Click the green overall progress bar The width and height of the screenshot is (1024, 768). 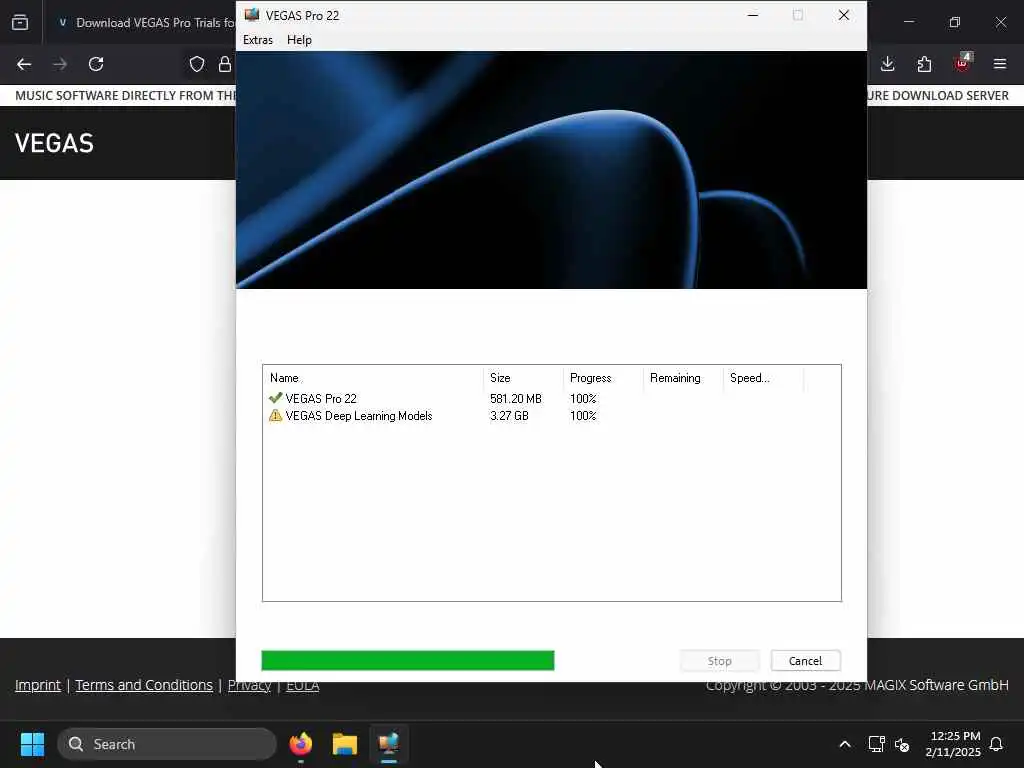[x=408, y=660]
